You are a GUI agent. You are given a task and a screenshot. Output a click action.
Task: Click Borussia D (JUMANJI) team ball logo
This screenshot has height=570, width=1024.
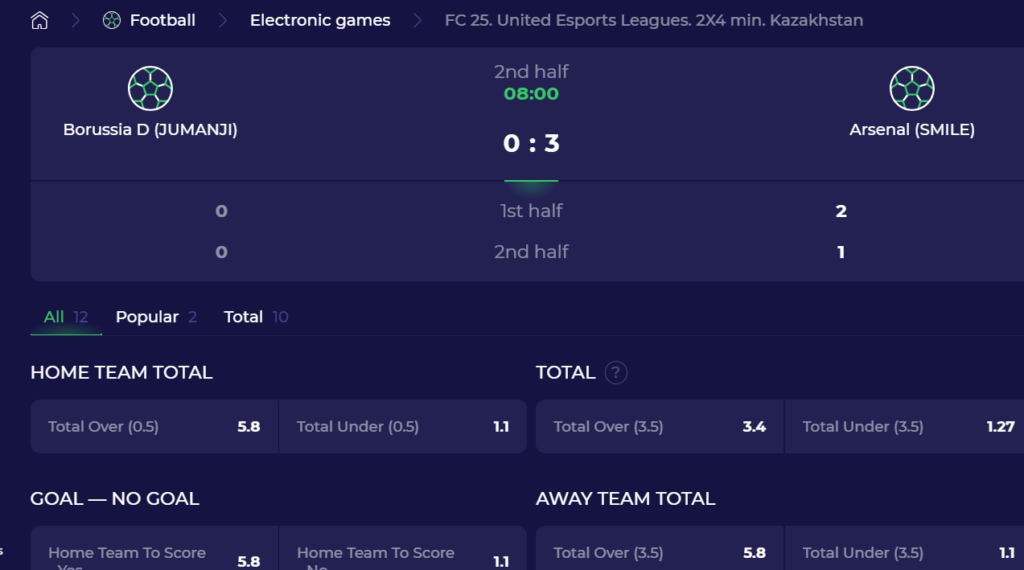[x=150, y=88]
